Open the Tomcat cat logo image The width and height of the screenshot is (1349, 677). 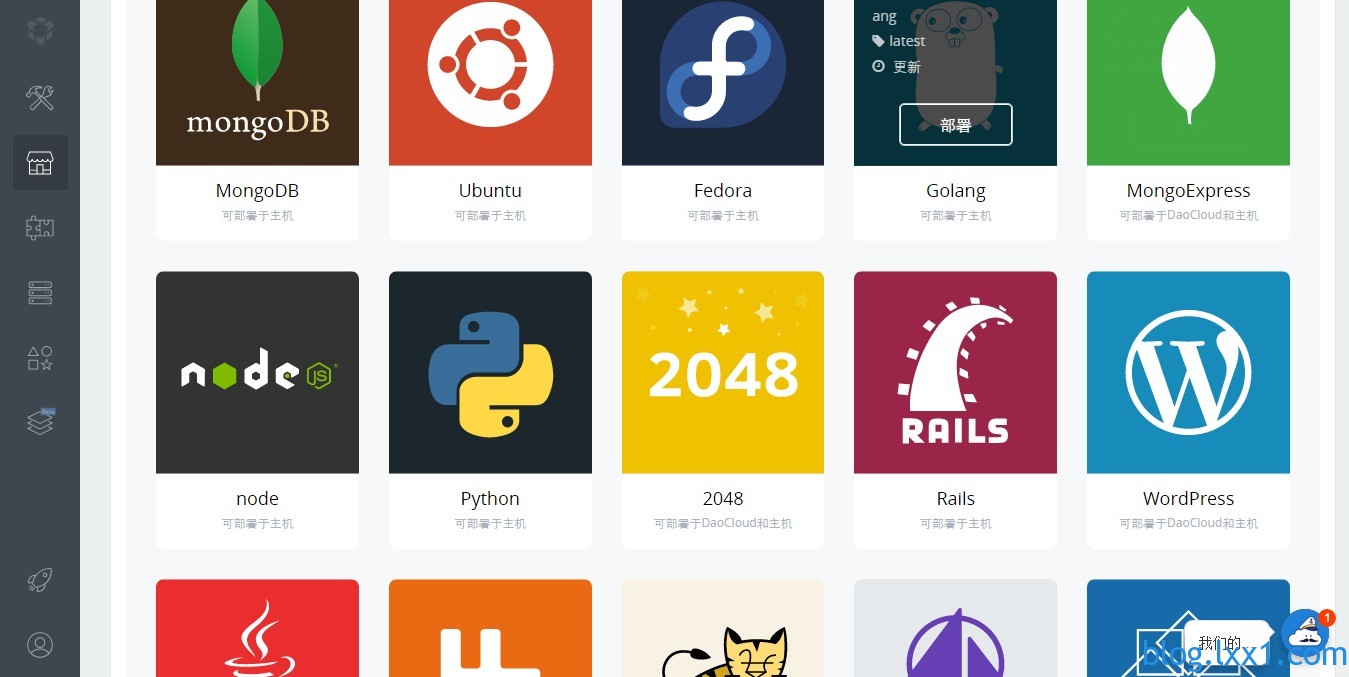pos(723,628)
